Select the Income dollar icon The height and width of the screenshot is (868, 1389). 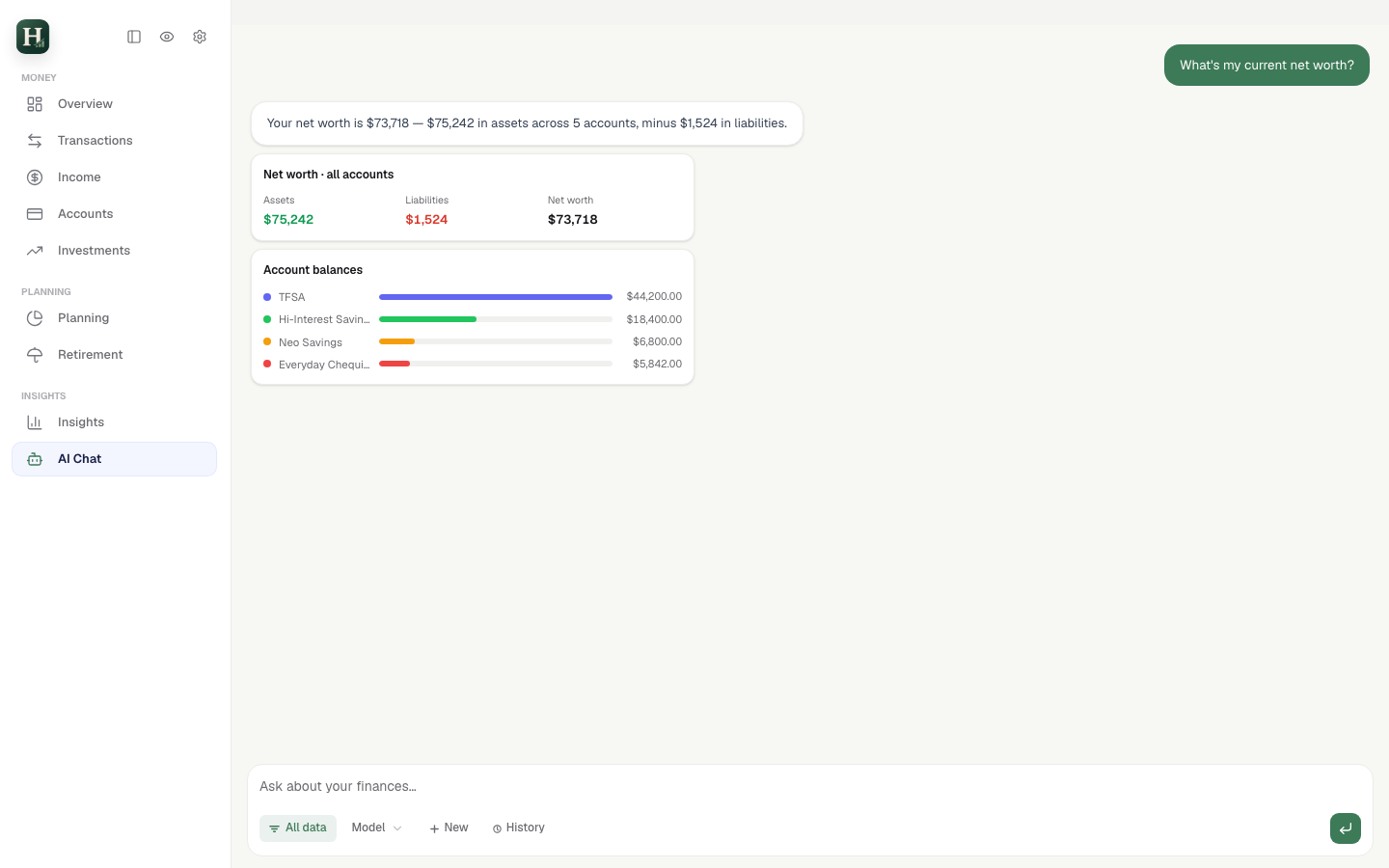pos(35,177)
